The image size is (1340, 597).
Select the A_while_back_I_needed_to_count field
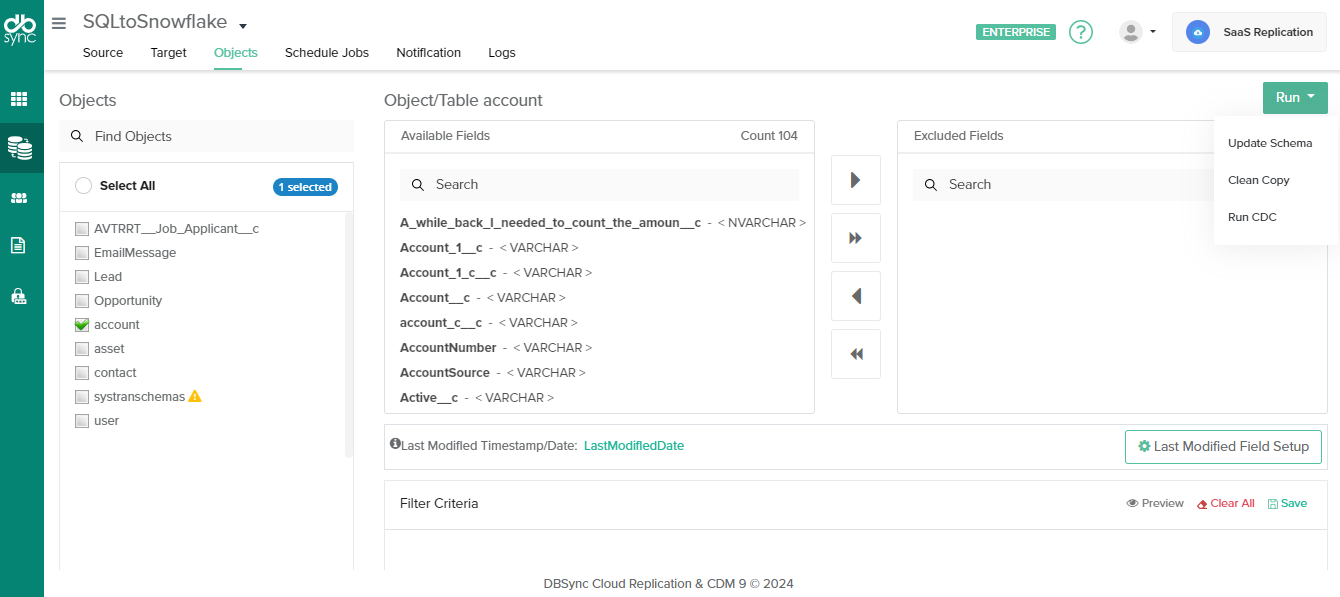pos(603,223)
